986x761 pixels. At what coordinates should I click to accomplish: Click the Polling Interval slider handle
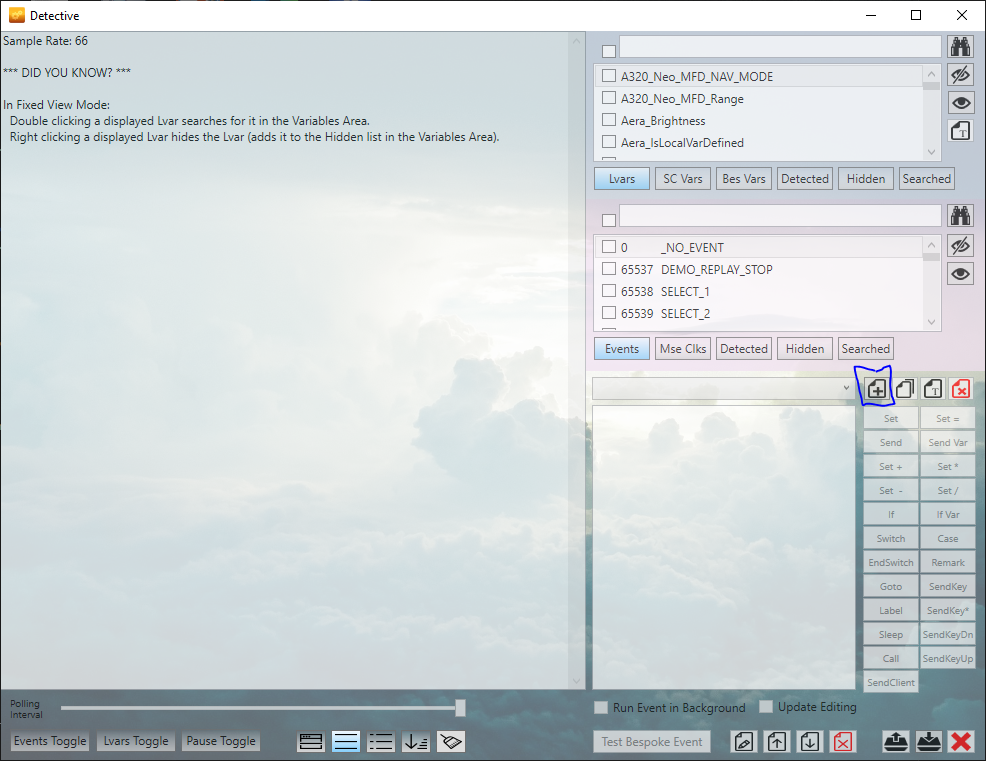point(460,708)
